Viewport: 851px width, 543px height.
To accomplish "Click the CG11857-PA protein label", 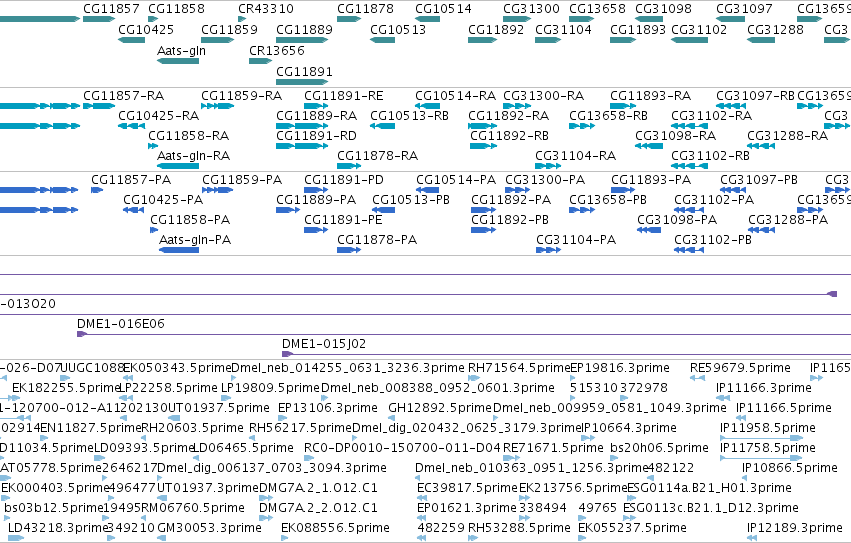I will [x=131, y=180].
